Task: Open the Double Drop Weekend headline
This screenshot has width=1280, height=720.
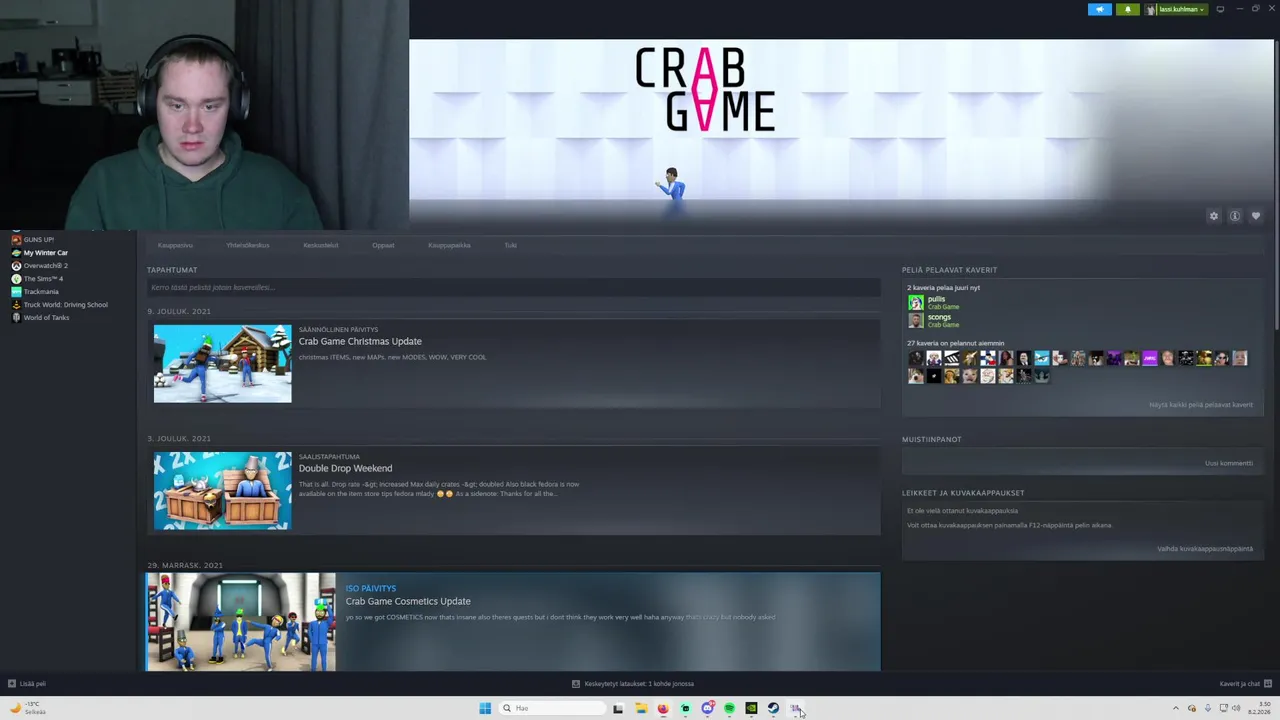Action: (345, 468)
